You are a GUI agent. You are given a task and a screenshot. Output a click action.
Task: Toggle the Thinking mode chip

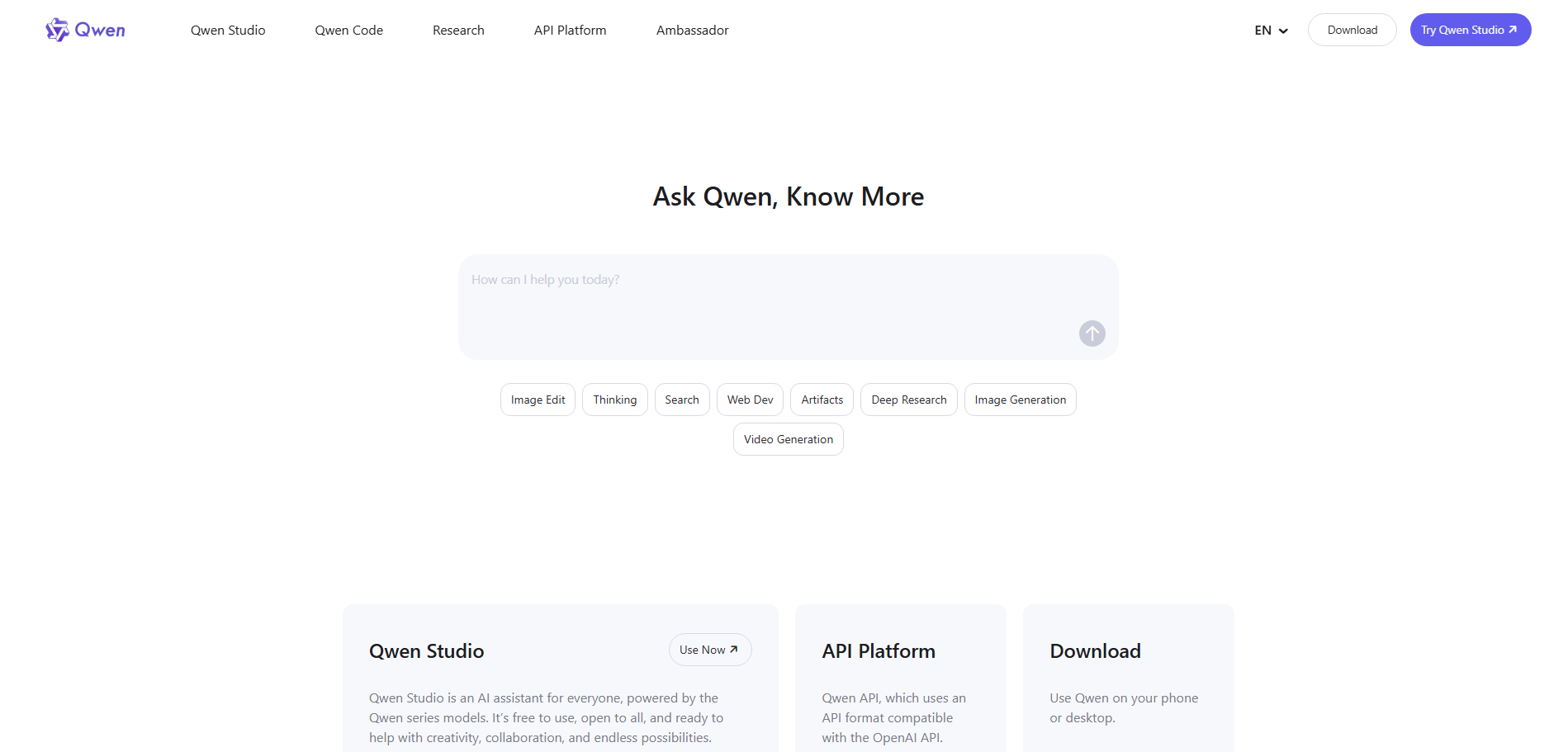[615, 400]
